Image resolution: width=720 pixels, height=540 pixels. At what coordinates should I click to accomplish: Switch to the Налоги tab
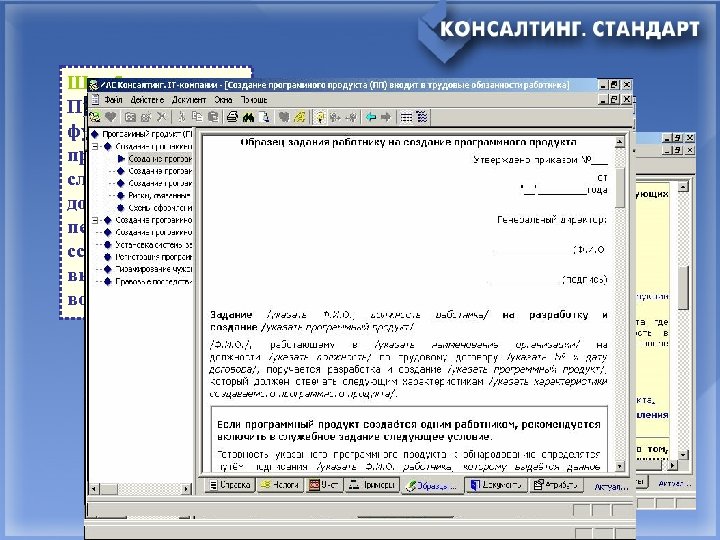tap(280, 484)
